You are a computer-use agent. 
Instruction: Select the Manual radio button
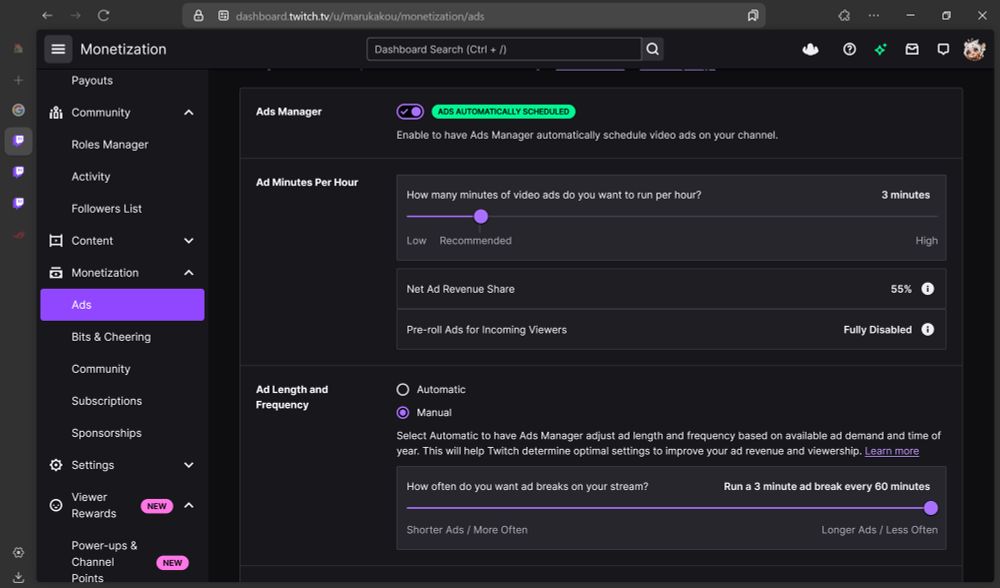pyautogui.click(x=403, y=413)
